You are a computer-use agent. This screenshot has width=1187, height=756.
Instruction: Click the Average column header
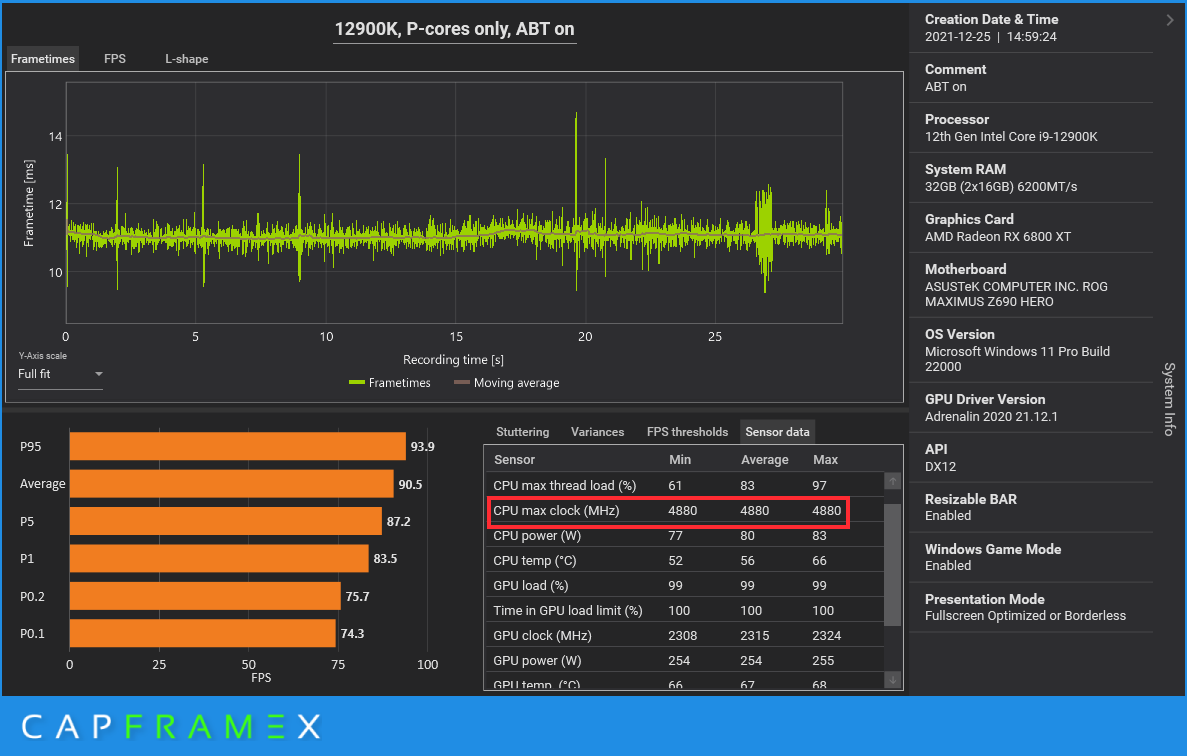point(764,459)
